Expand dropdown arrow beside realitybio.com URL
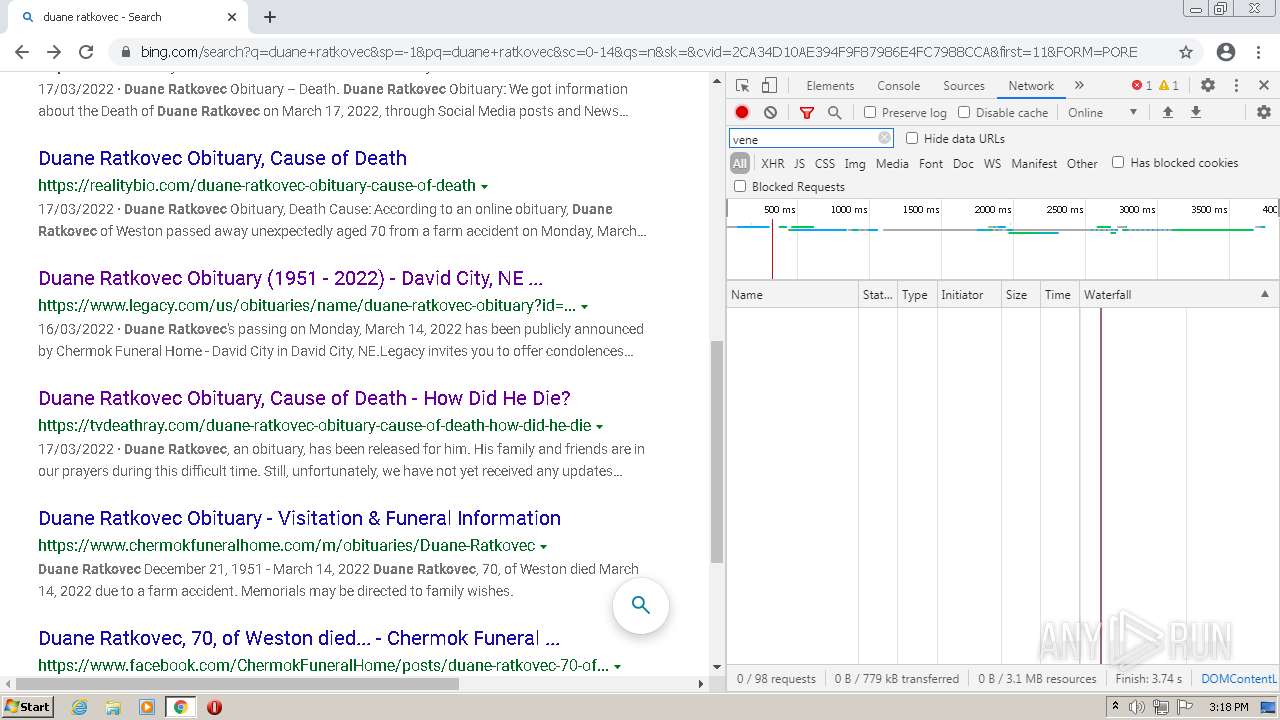Image resolution: width=1280 pixels, height=720 pixels. pyautogui.click(x=485, y=187)
